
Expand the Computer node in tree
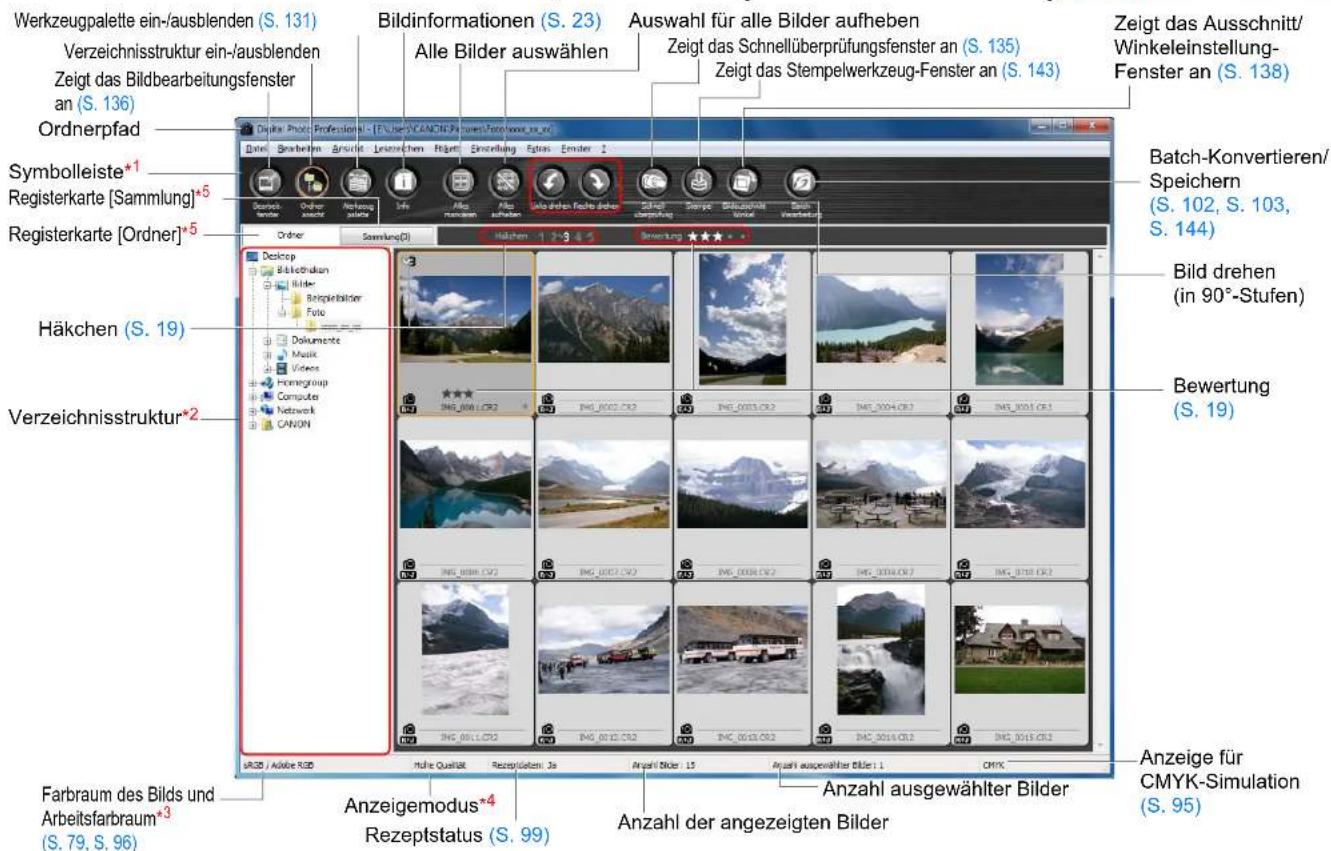coord(251,396)
